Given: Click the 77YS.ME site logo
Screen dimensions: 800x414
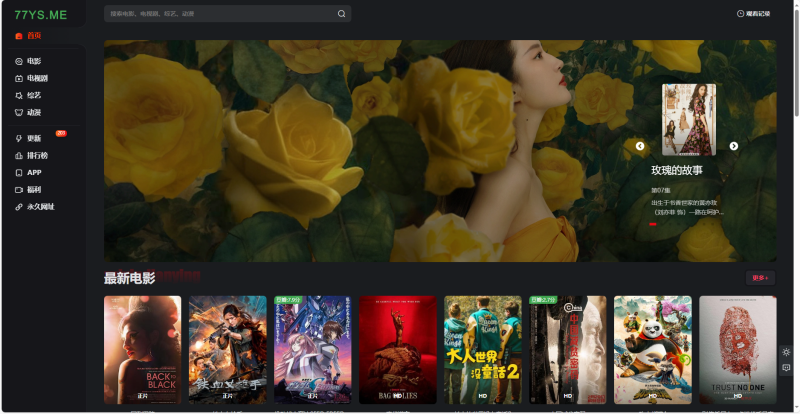Looking at the screenshot, I should point(40,14).
